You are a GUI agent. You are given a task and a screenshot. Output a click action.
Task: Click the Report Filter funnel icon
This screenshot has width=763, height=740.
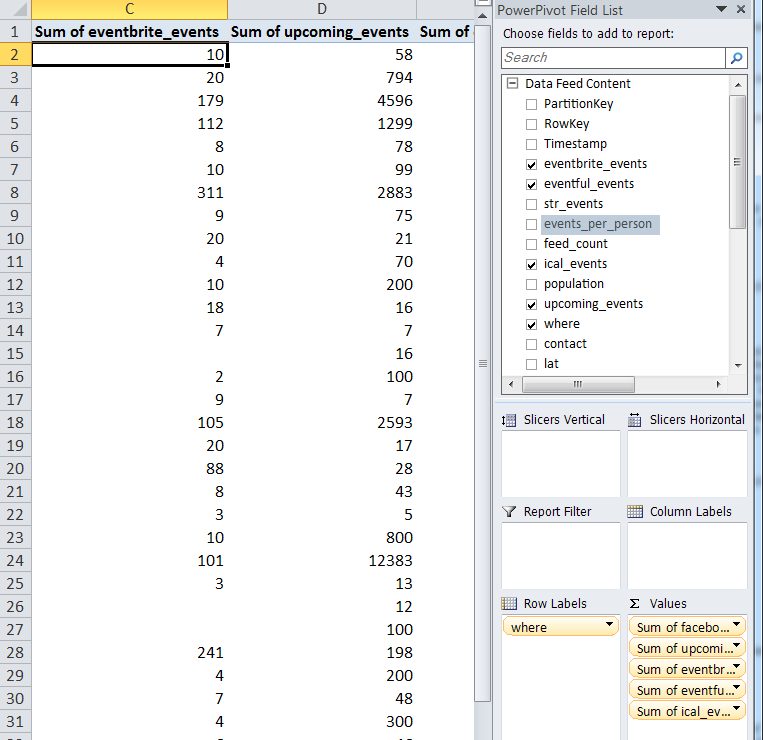pyautogui.click(x=509, y=511)
